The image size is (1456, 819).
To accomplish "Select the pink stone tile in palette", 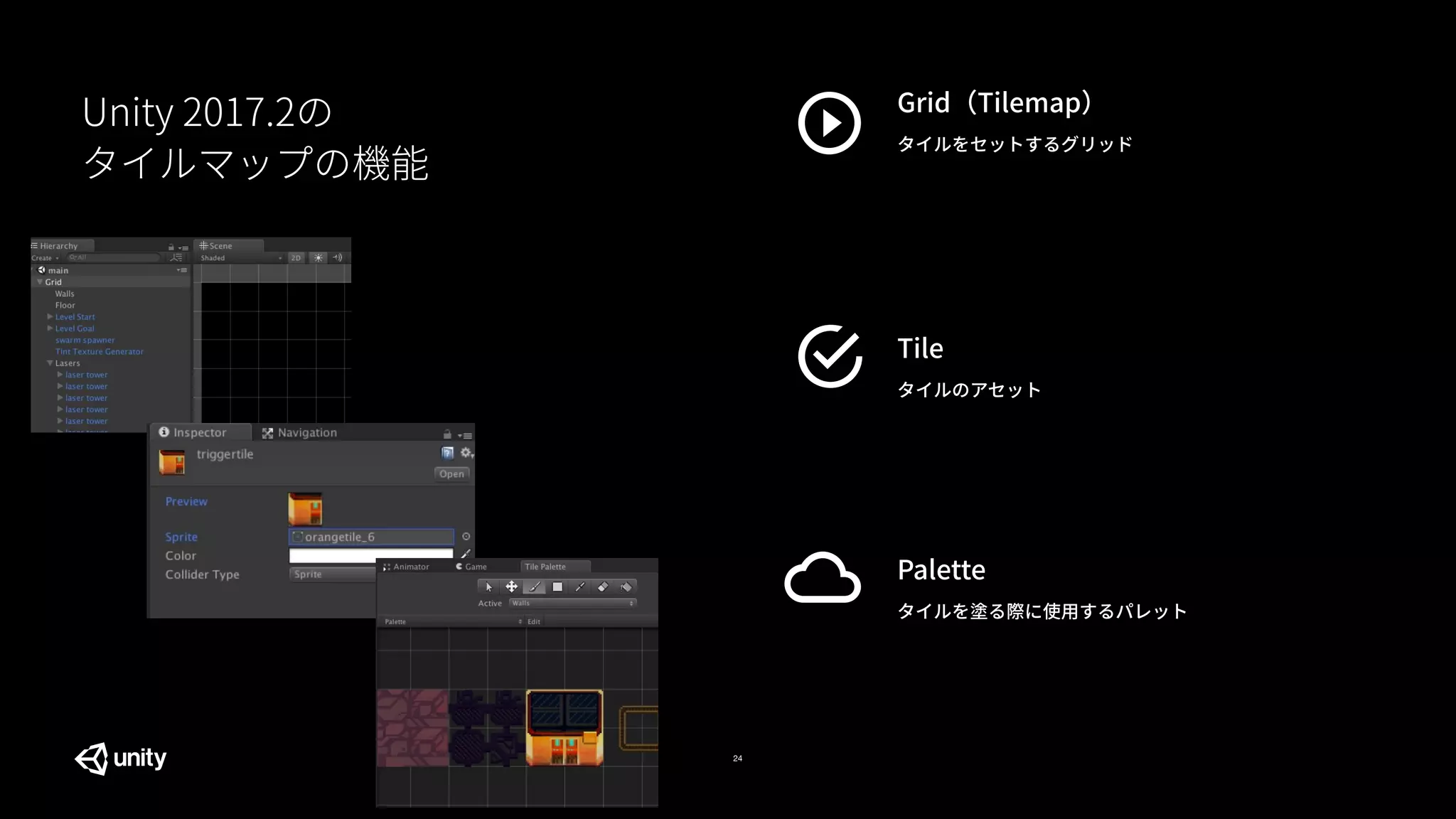I will click(x=412, y=728).
